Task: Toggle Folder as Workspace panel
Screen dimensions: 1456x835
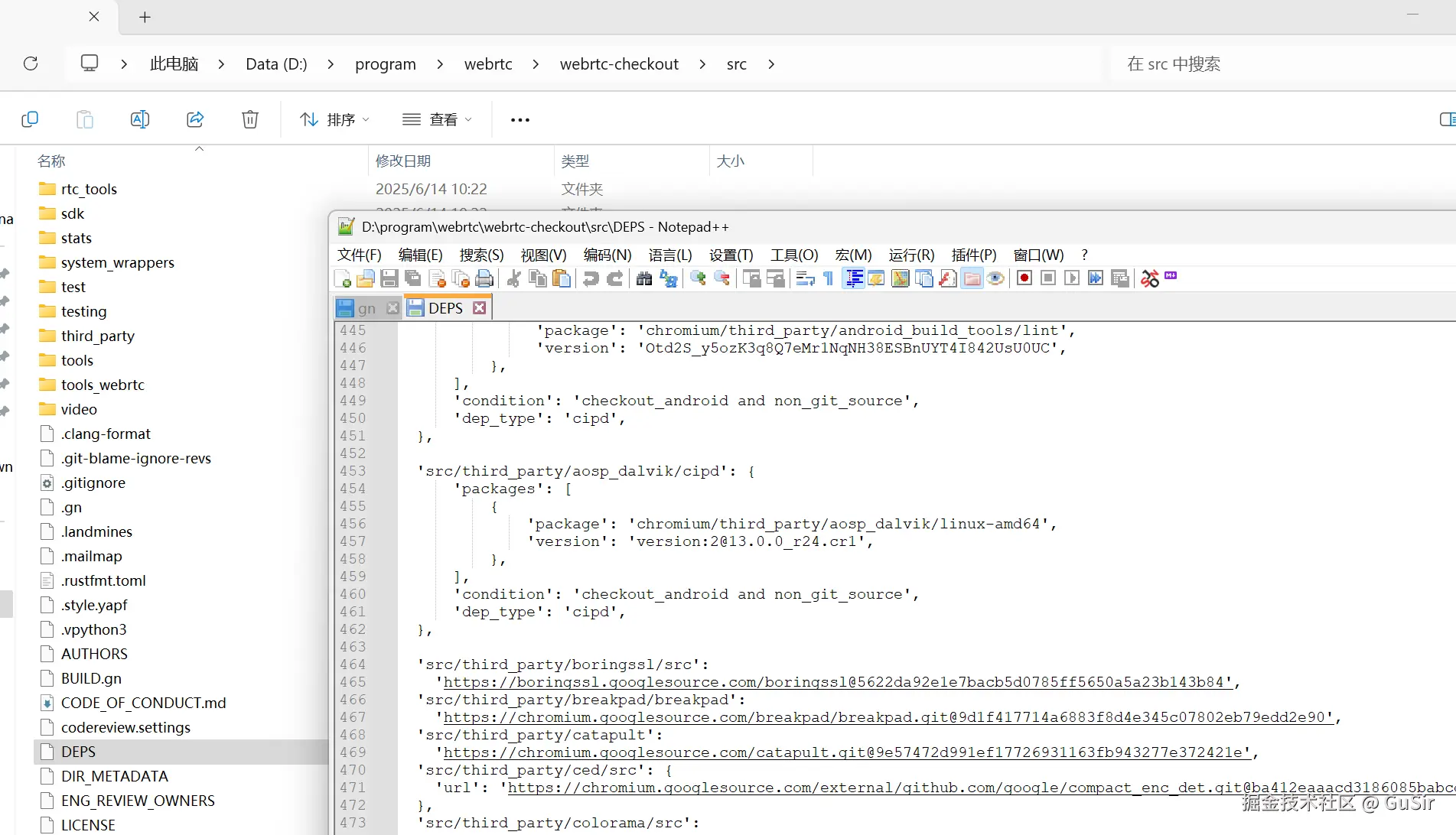Action: coord(972,279)
